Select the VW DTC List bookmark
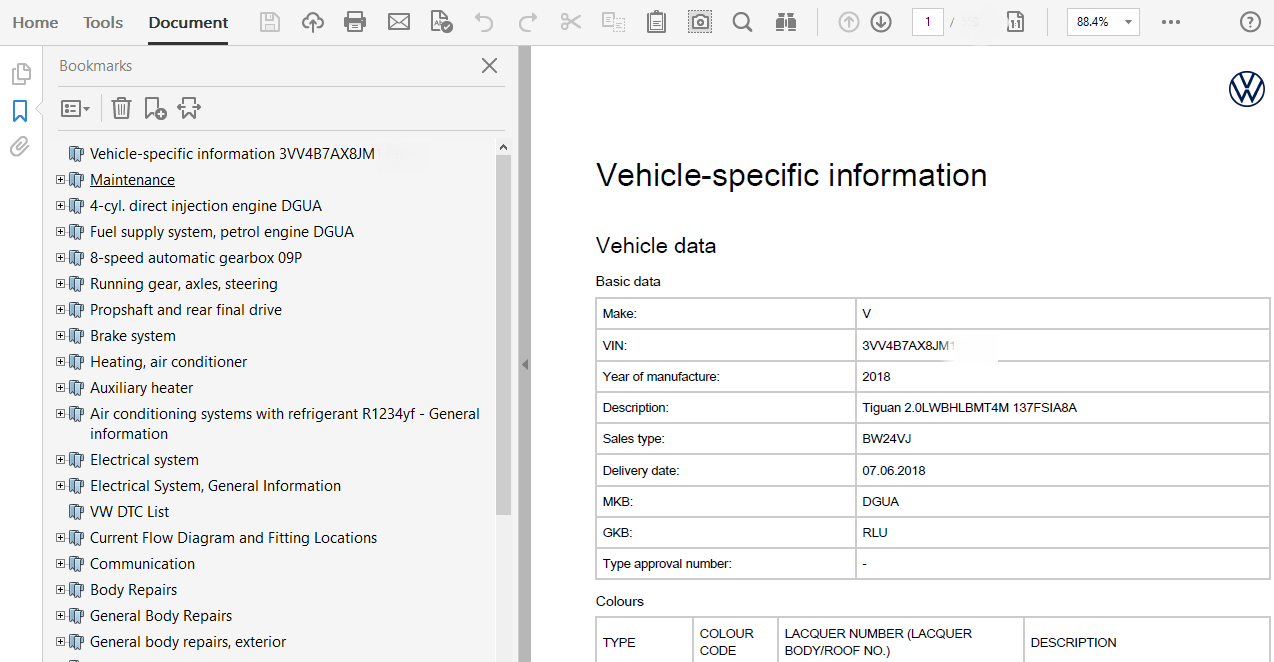 [129, 512]
